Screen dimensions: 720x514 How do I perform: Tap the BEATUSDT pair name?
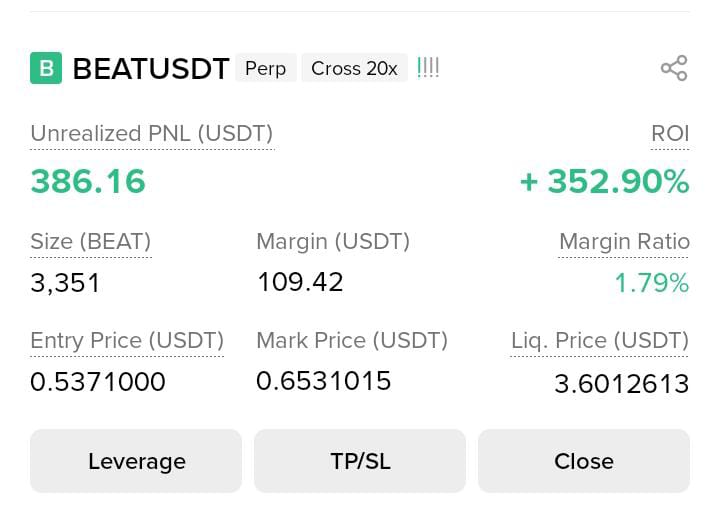point(151,69)
